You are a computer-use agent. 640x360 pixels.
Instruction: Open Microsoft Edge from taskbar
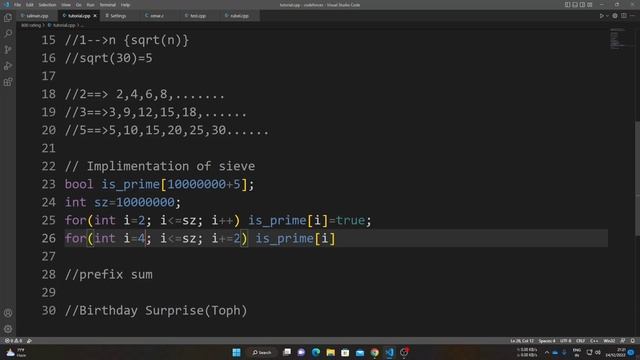point(316,352)
